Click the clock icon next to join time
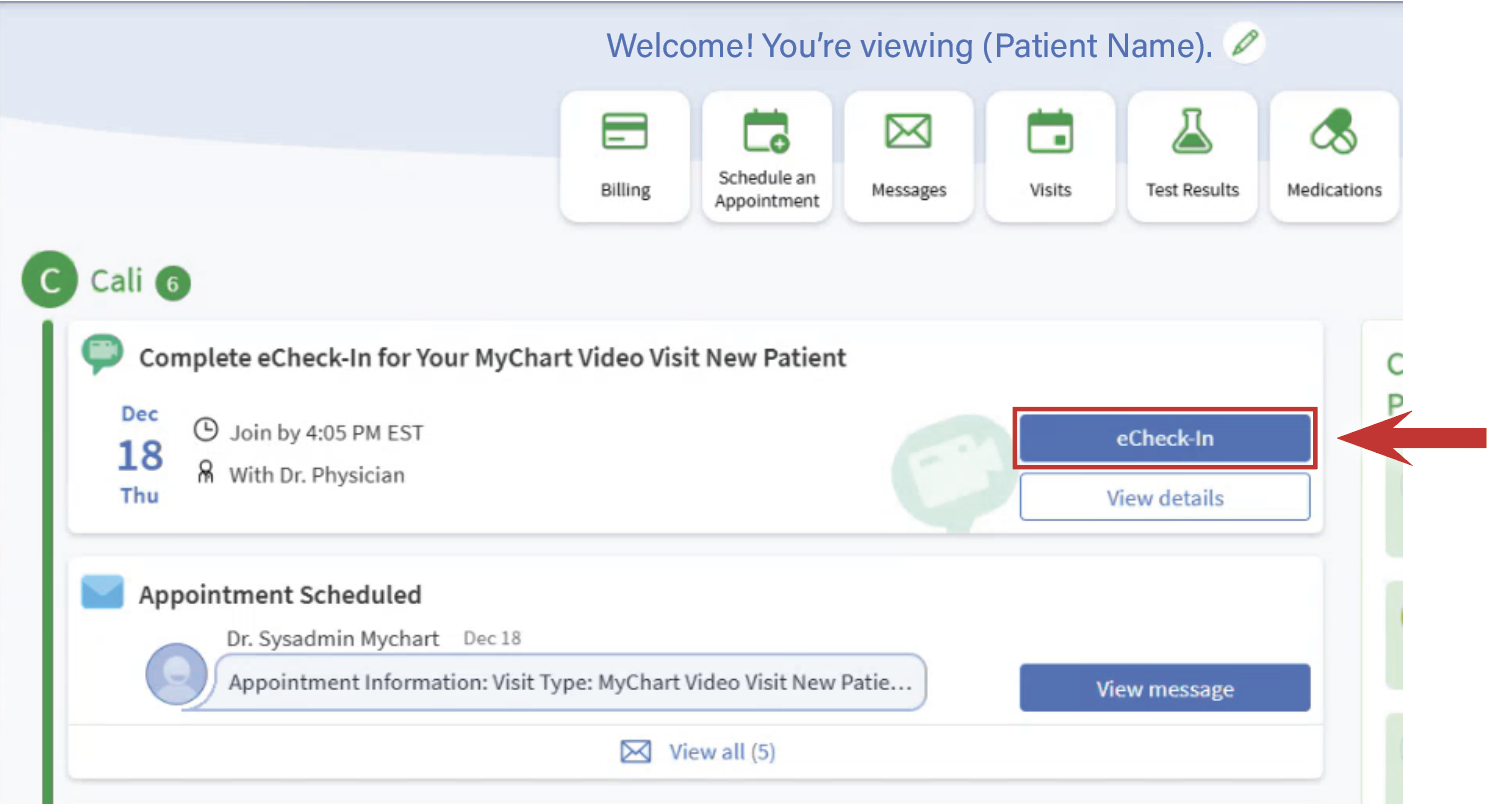 click(x=204, y=432)
